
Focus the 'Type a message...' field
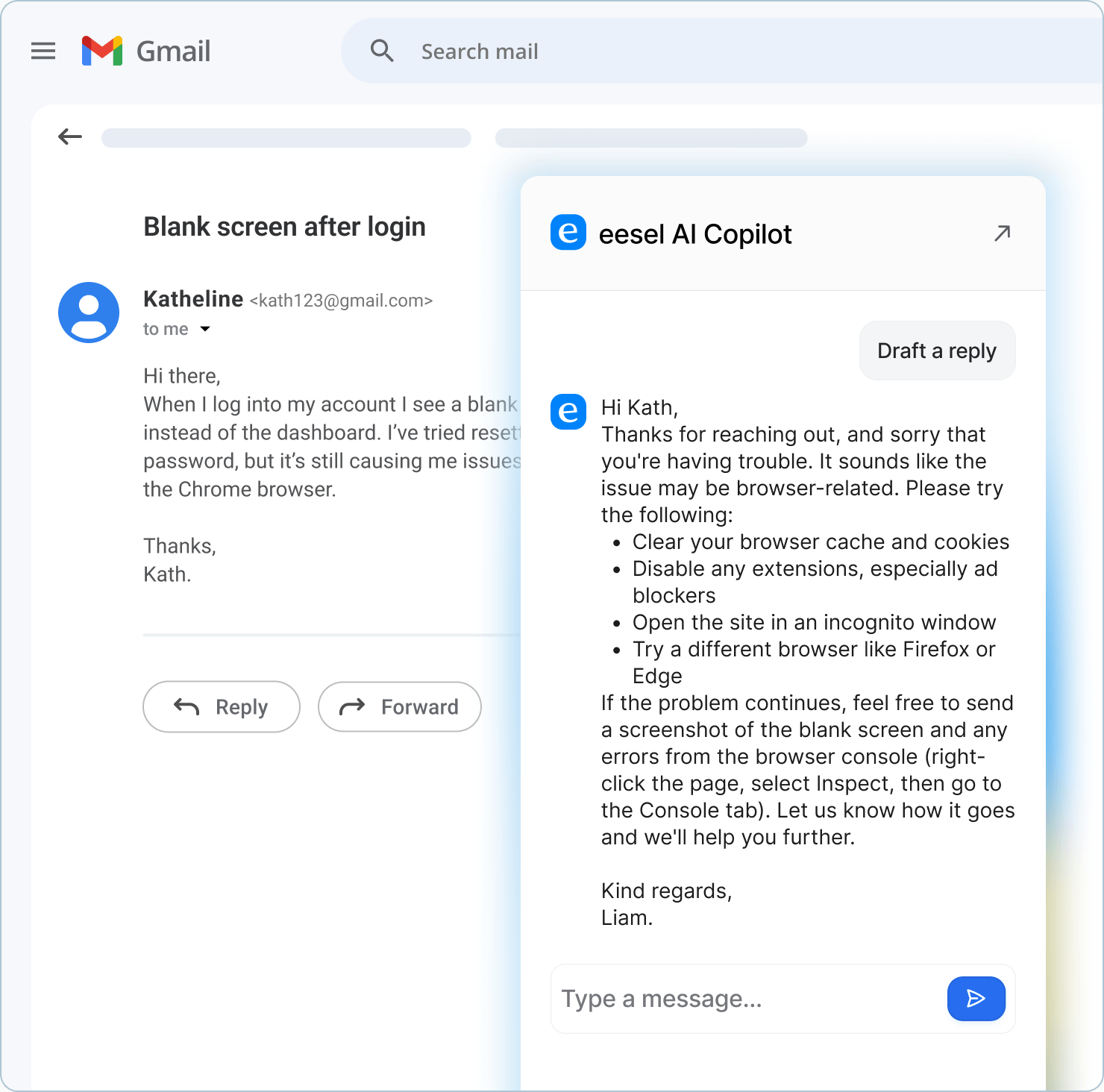(x=750, y=999)
